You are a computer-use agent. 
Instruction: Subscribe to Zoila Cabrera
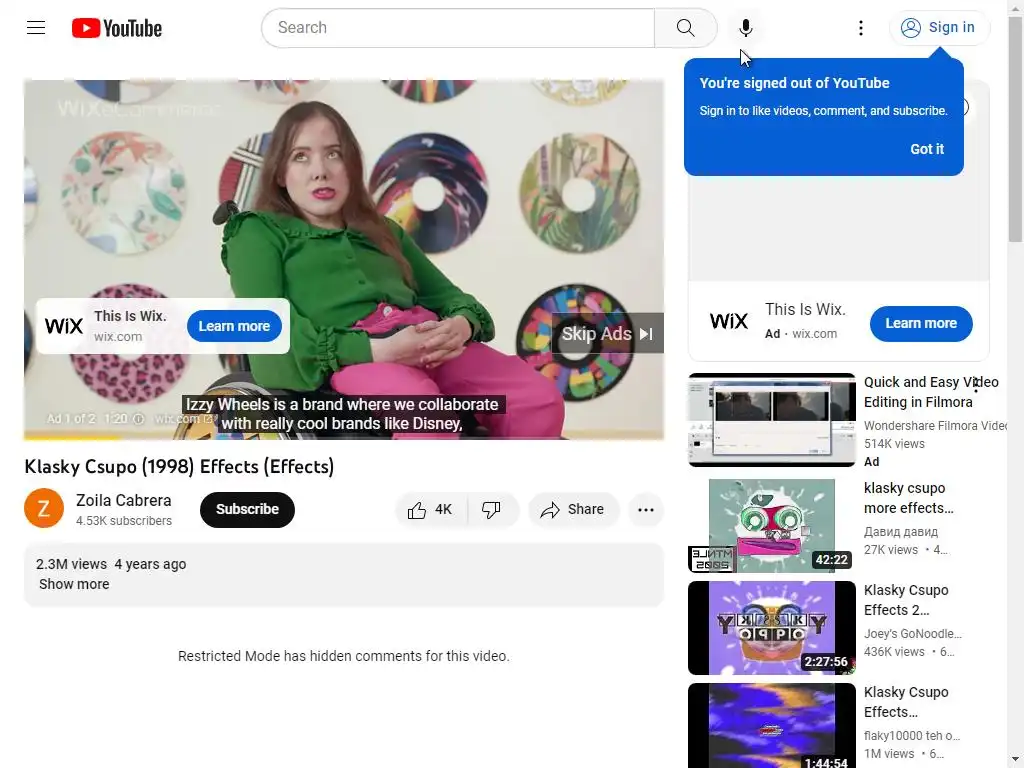247,509
